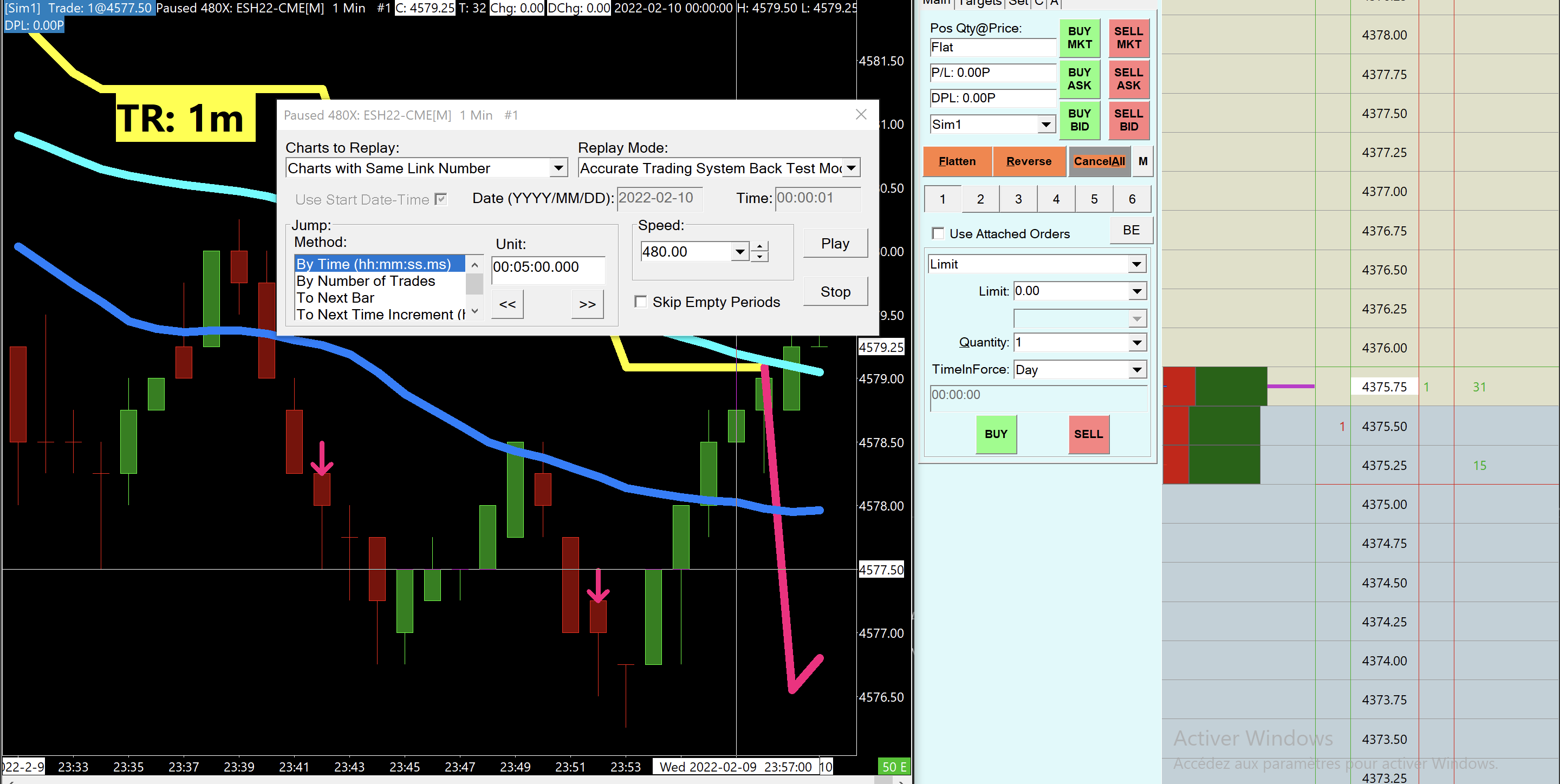Toggle Use Start Date-Time checkbox
Screen dimensions: 1560x784
pyautogui.click(x=441, y=199)
